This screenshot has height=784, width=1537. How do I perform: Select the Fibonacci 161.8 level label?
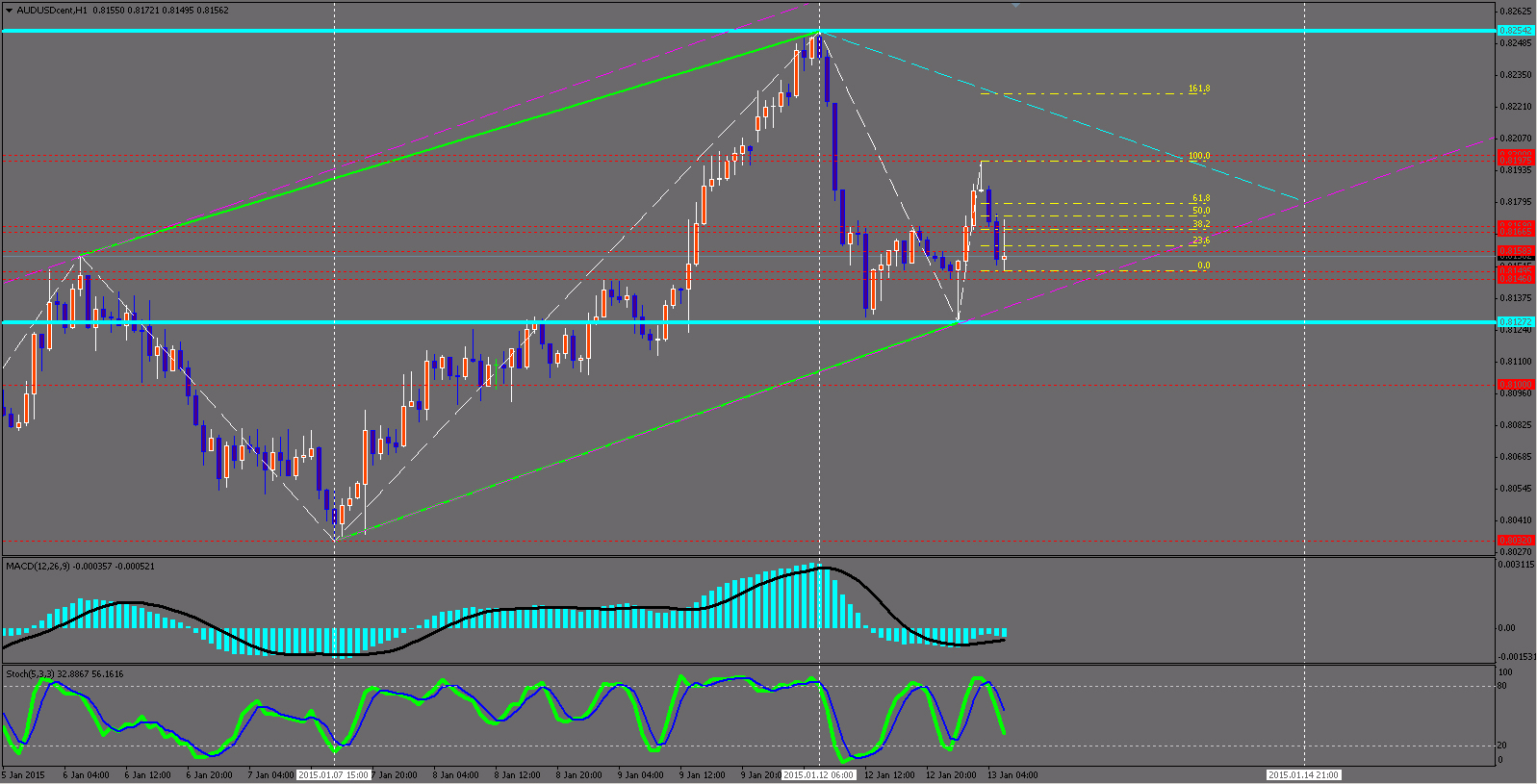(1199, 89)
